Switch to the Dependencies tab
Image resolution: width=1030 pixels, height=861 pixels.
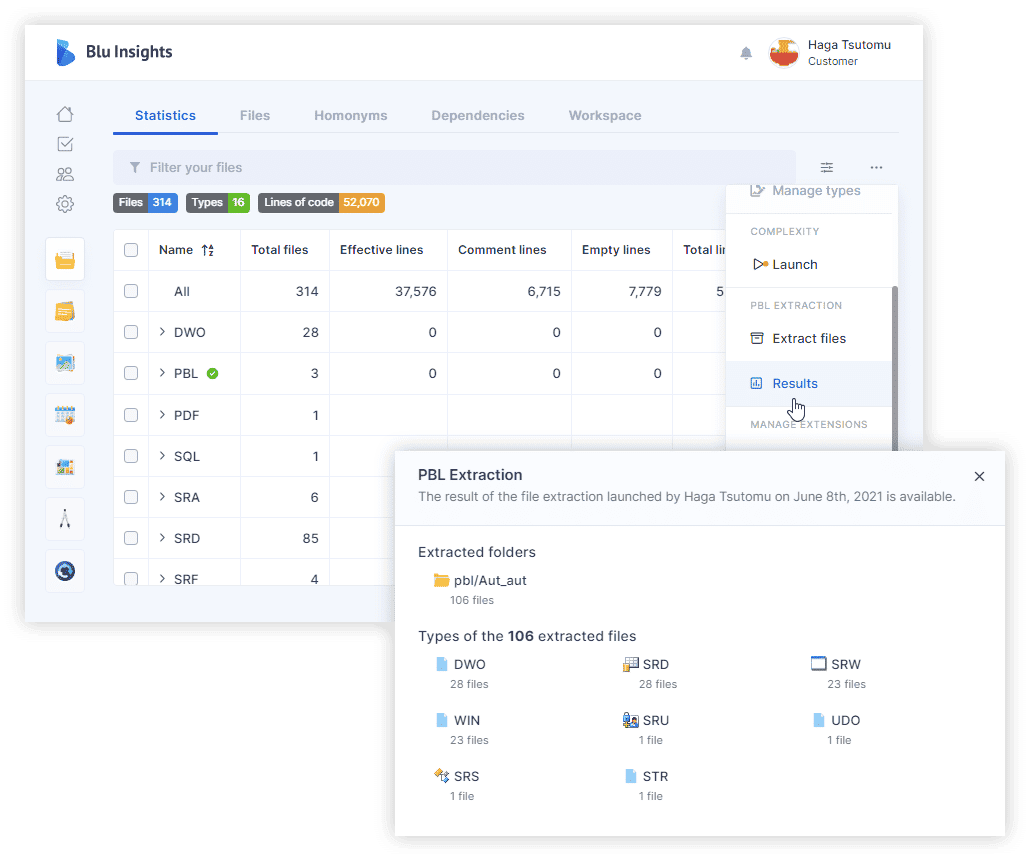pyautogui.click(x=478, y=116)
